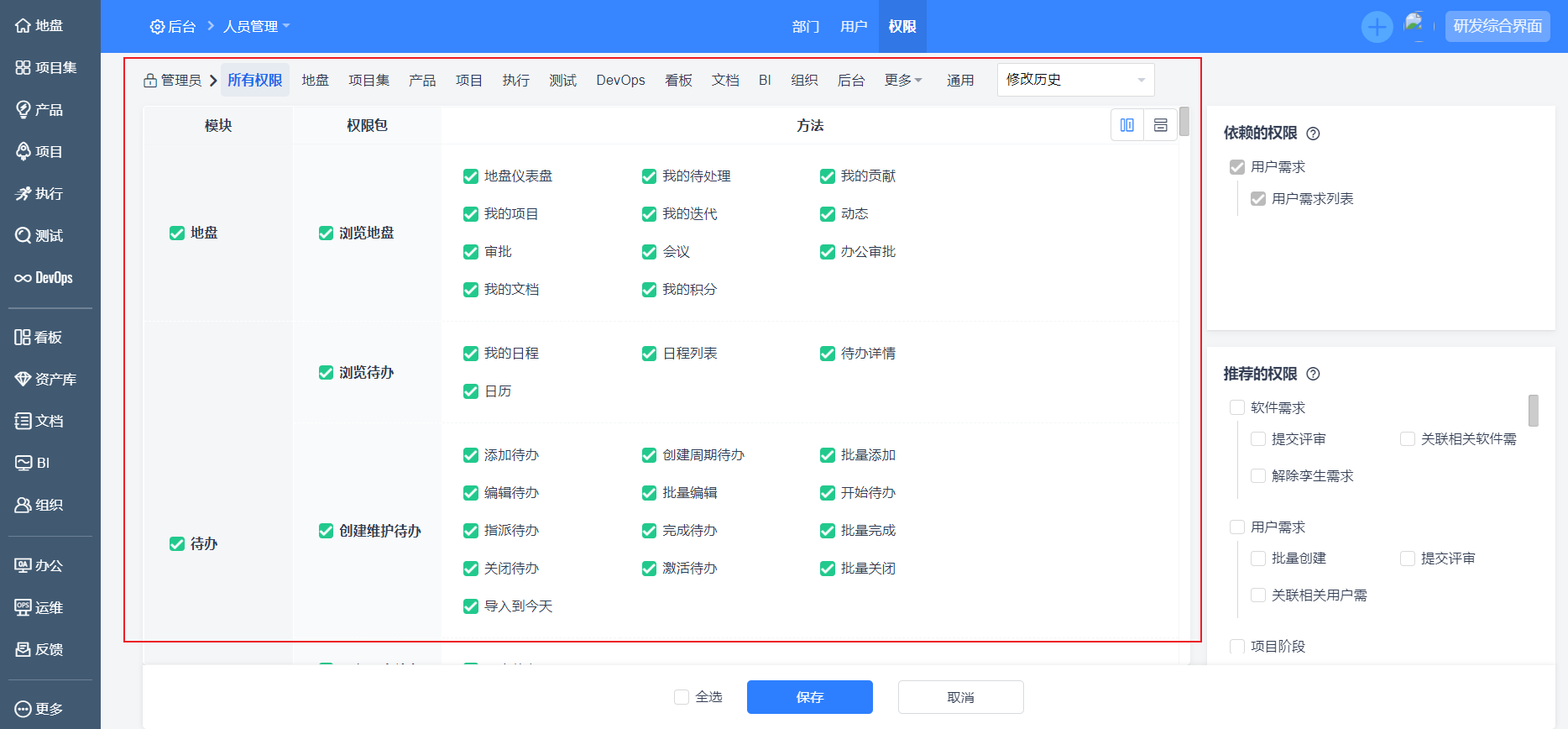Open the 资产库 asset library icon
Screen dimensions: 1568x729
24,380
